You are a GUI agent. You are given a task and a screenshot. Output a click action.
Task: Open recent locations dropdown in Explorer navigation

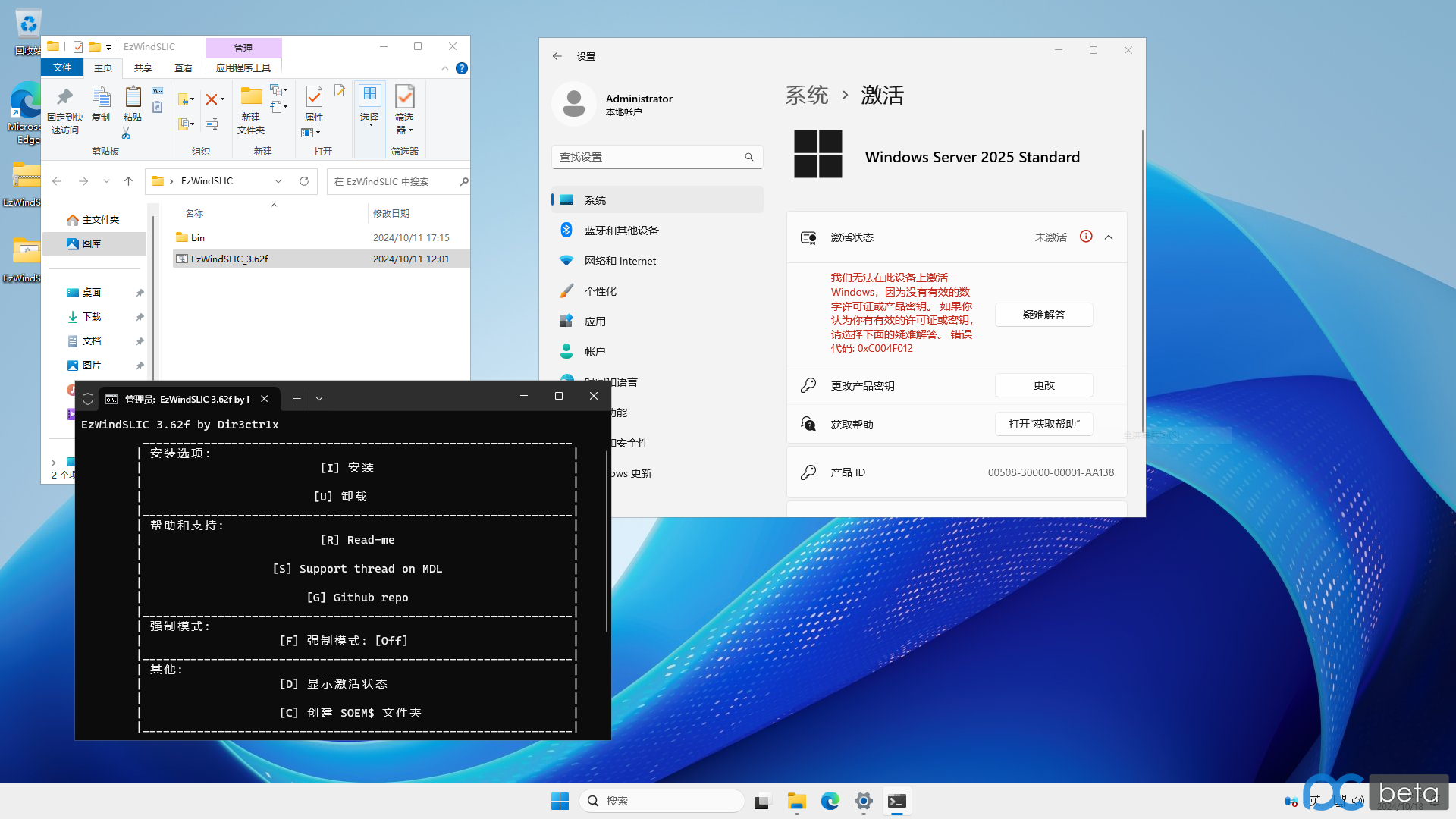(x=106, y=181)
